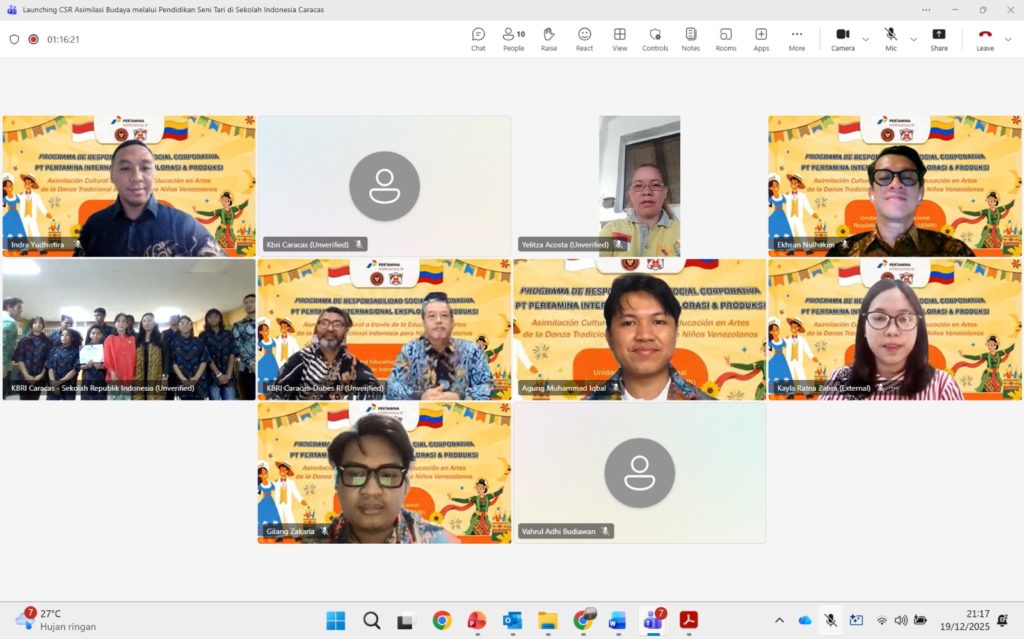
Task: Open the More actions menu
Action: coord(796,39)
